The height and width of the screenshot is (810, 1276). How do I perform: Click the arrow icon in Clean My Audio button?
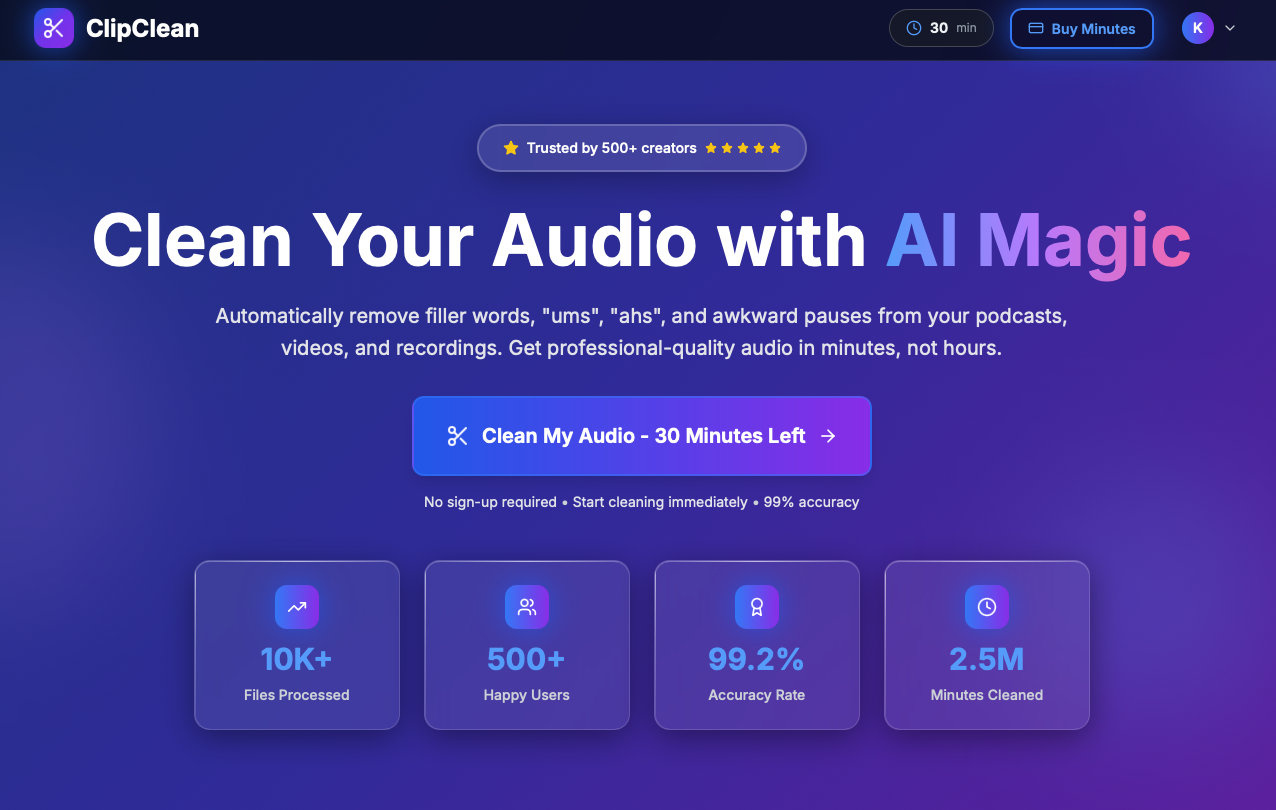click(x=828, y=436)
